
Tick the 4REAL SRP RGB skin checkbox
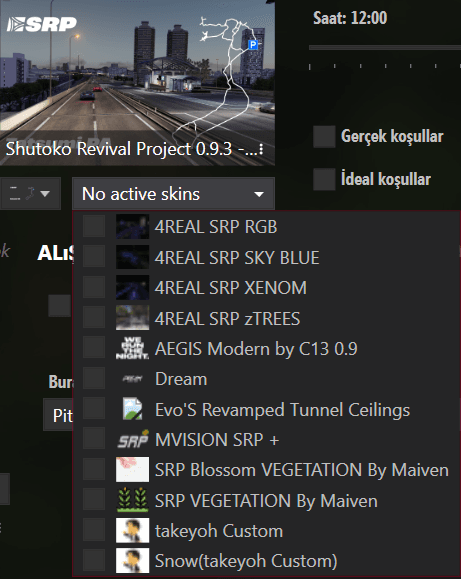pos(94,226)
